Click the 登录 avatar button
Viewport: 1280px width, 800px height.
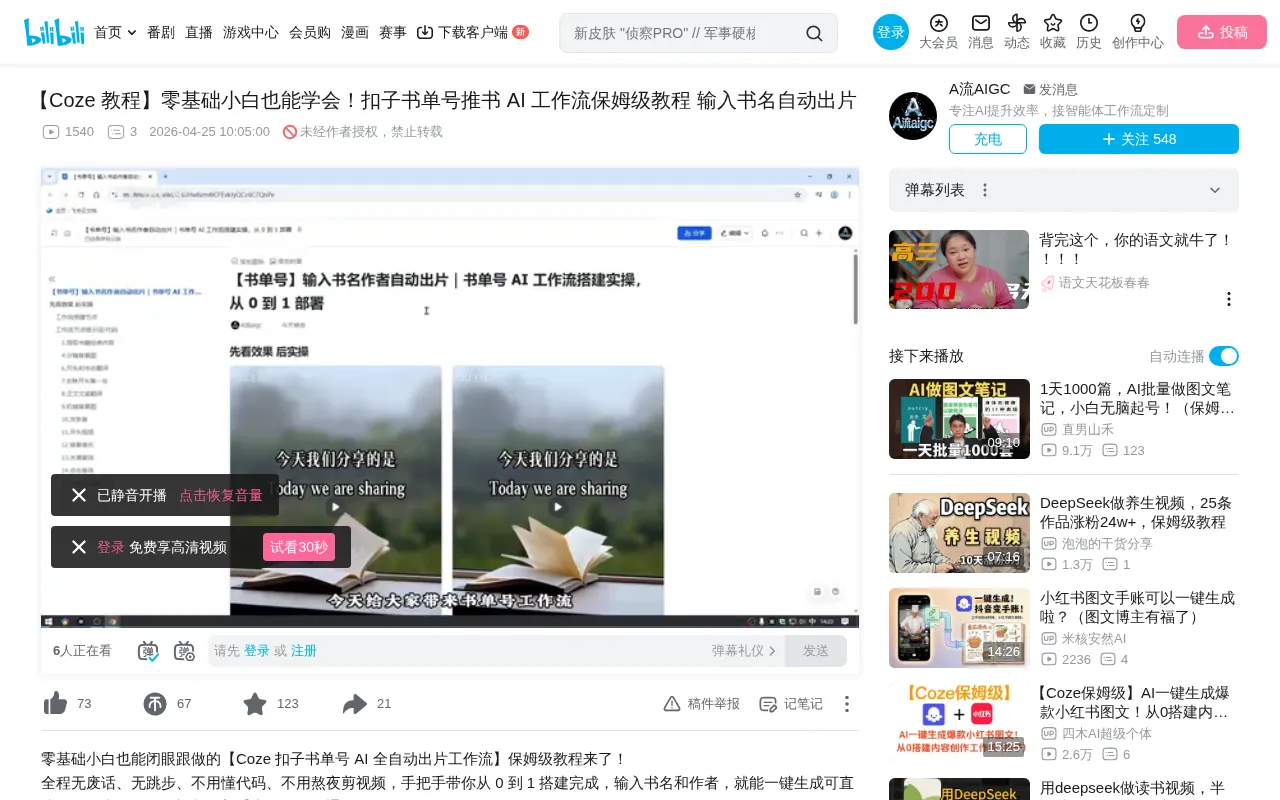[x=891, y=32]
